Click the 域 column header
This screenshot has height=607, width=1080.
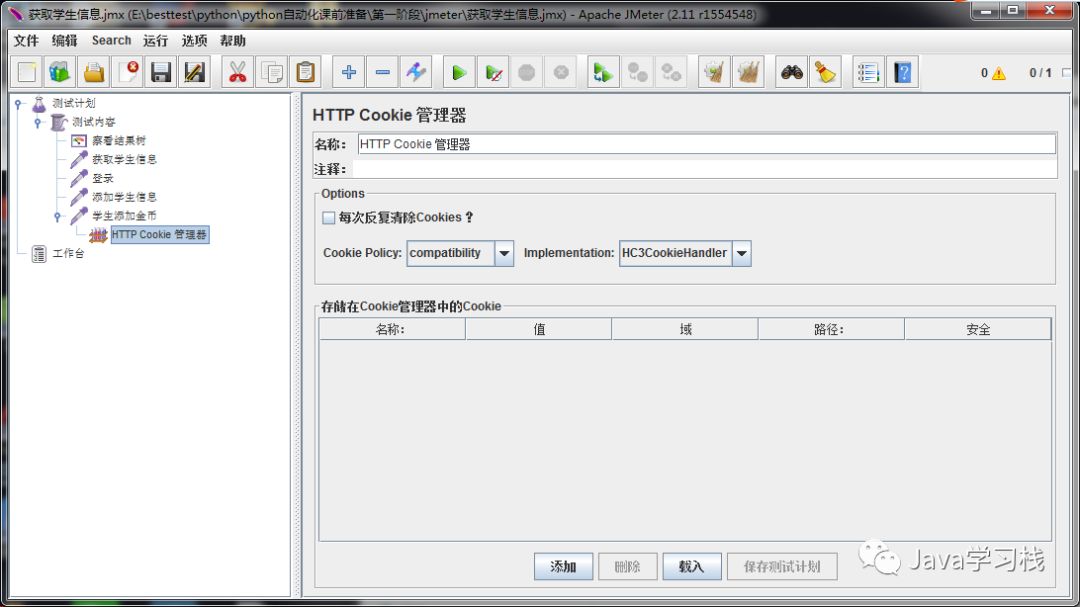(x=685, y=329)
